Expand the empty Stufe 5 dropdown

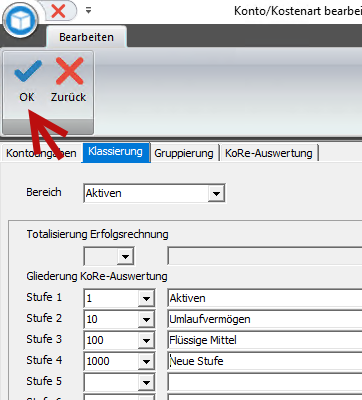(x=146, y=382)
